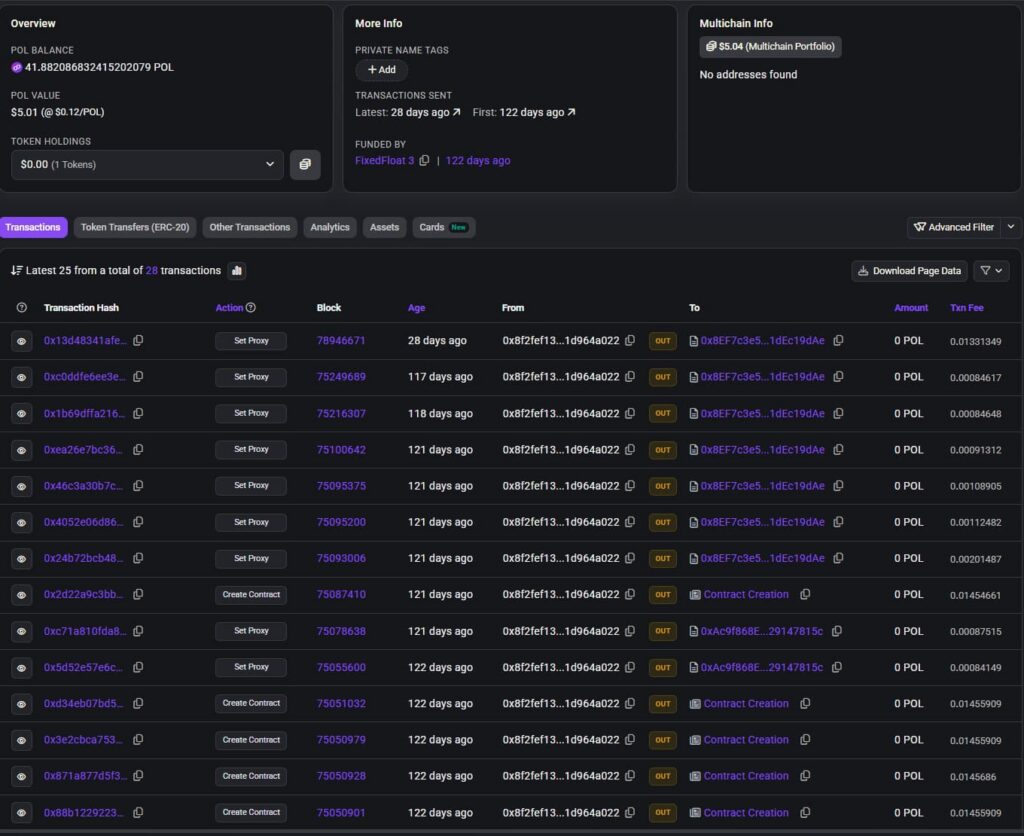Open the Cards tab
1024x836 pixels.
tap(443, 227)
